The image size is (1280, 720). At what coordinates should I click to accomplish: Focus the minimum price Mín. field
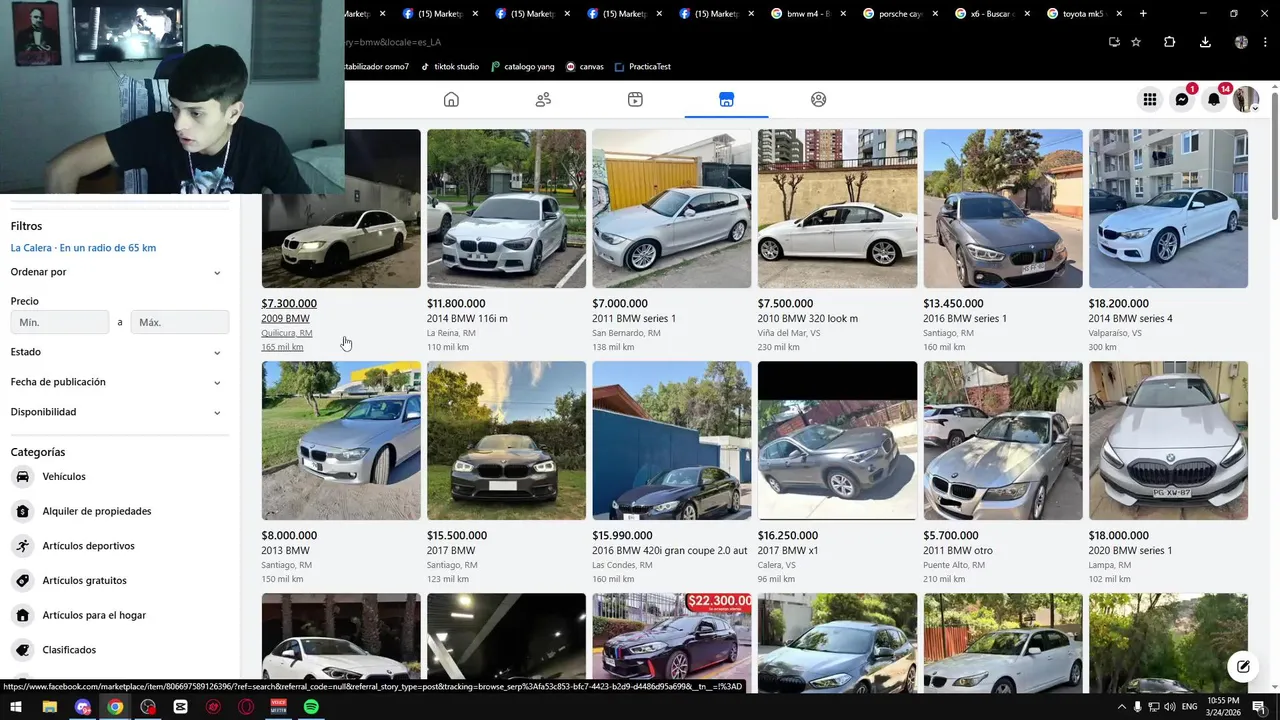(60, 322)
